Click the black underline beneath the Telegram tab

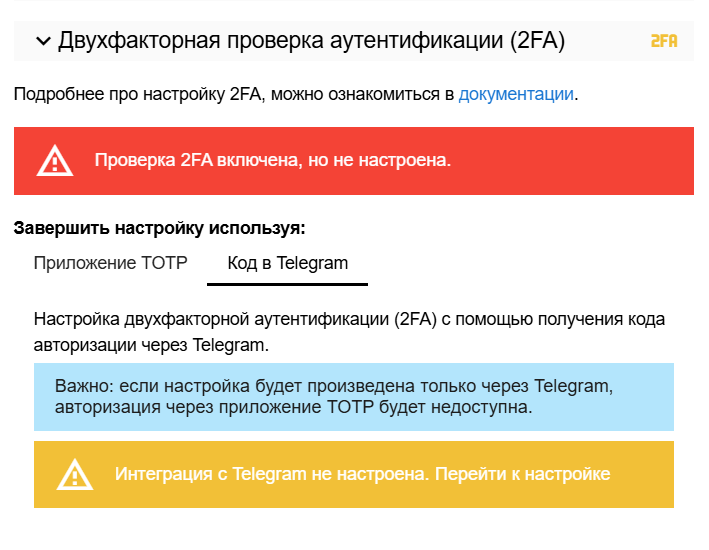(288, 284)
